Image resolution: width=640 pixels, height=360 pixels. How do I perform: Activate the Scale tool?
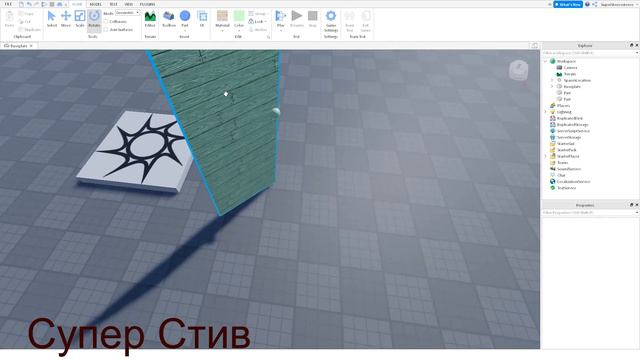(80, 19)
